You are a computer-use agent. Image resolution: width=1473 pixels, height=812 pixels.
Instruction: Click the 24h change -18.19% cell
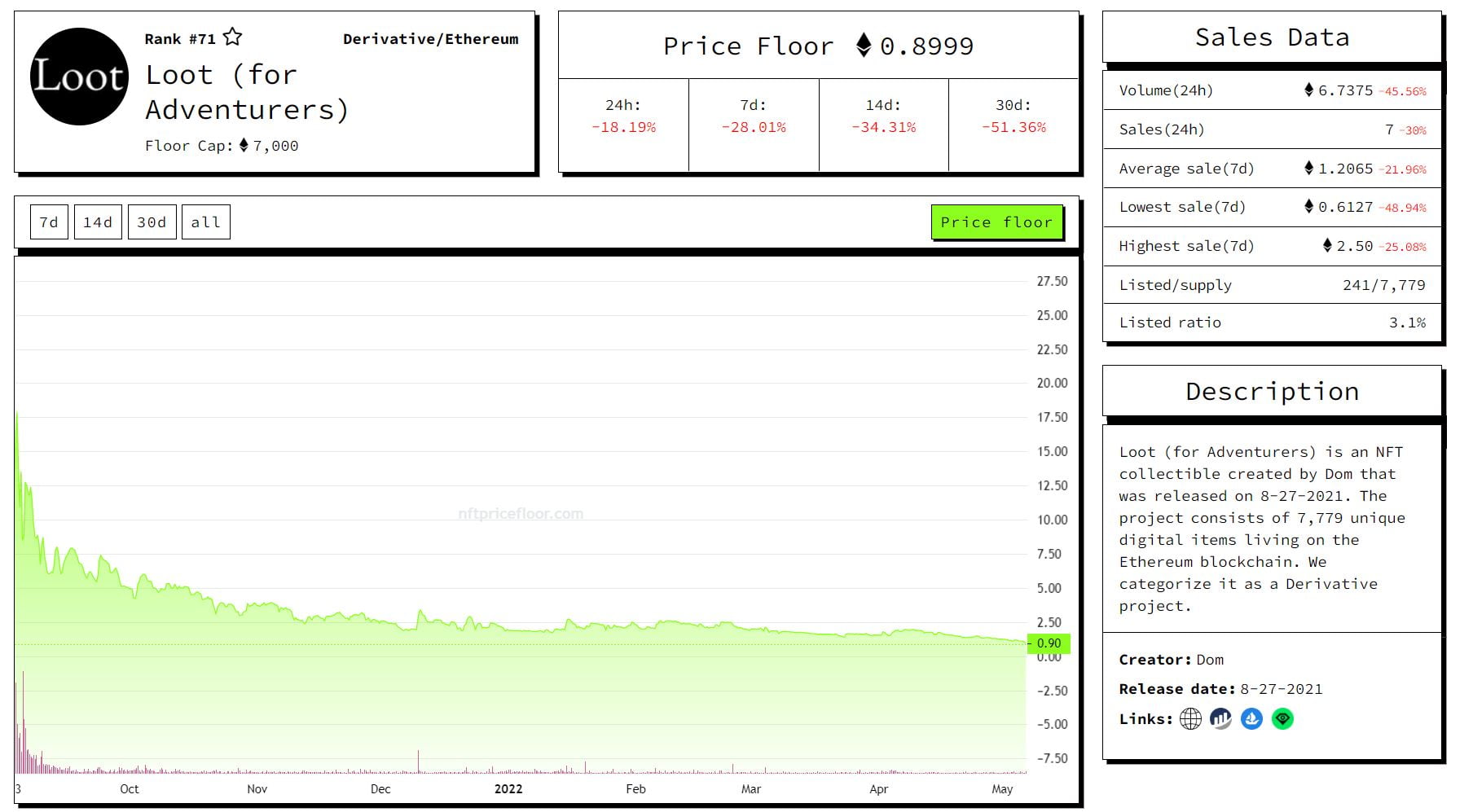[623, 125]
